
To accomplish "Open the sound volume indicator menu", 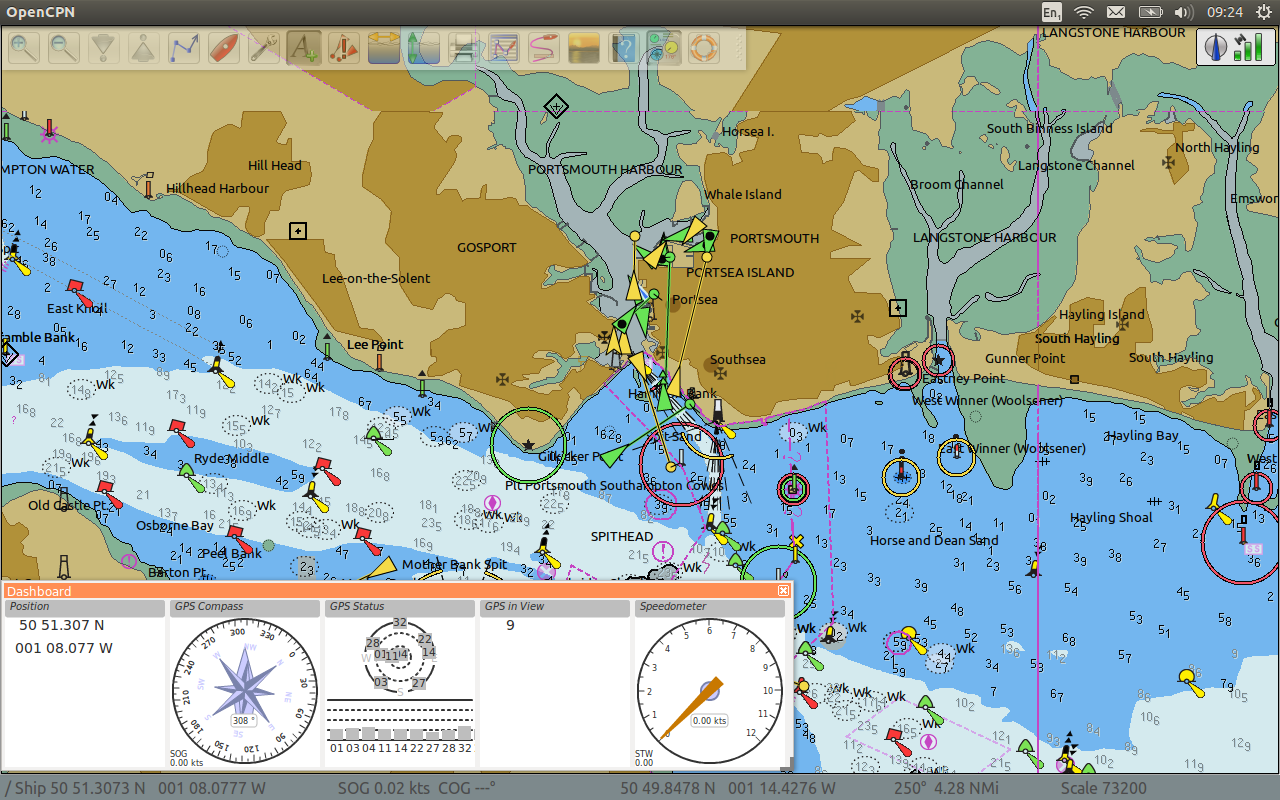I will point(1183,12).
